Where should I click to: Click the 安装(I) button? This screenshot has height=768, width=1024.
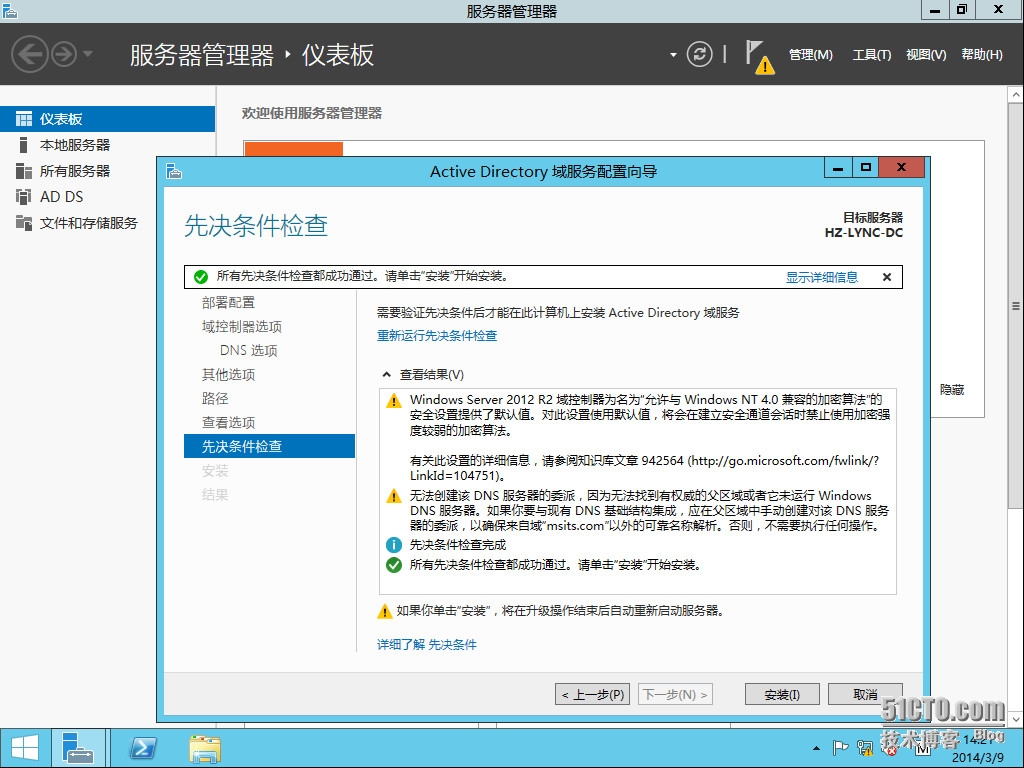coord(782,694)
